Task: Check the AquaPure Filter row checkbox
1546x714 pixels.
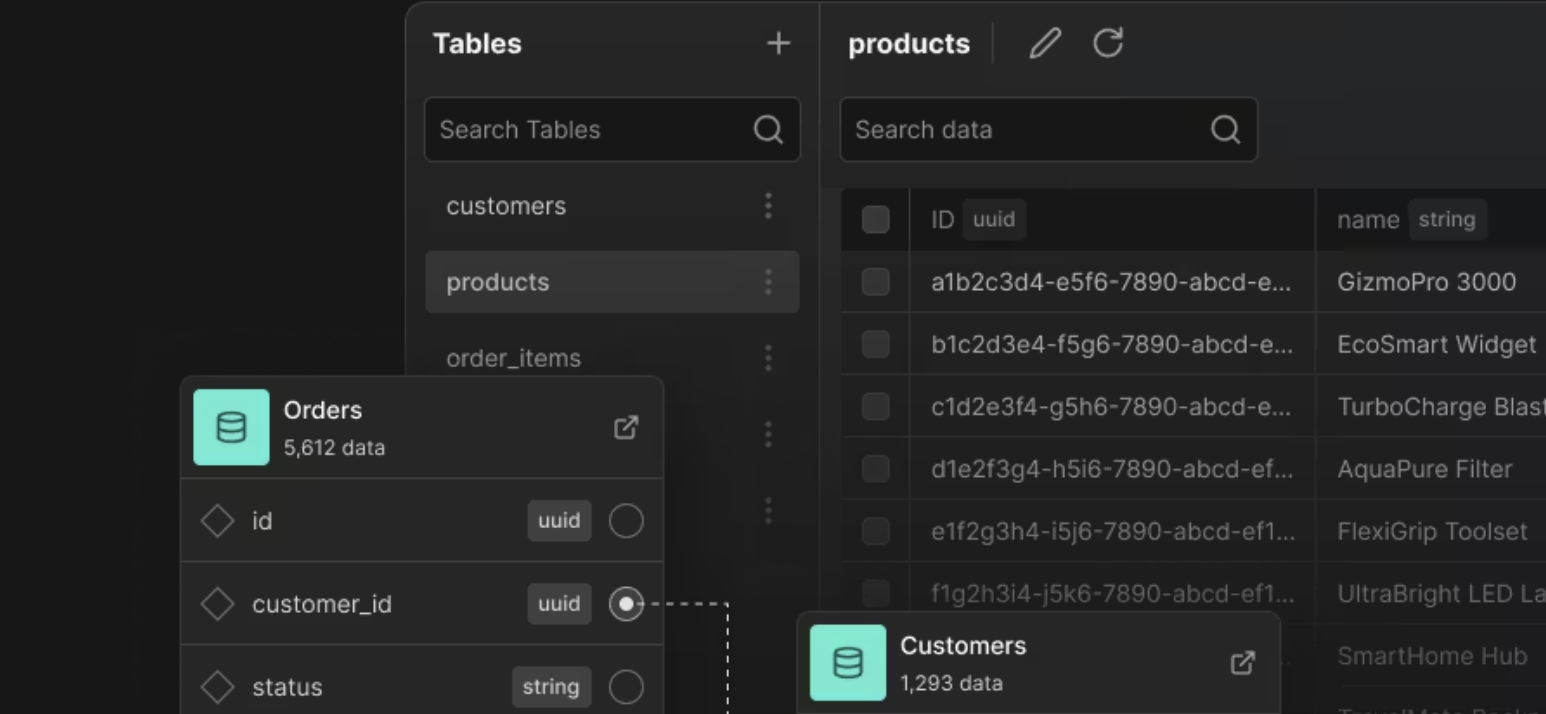Action: point(875,469)
